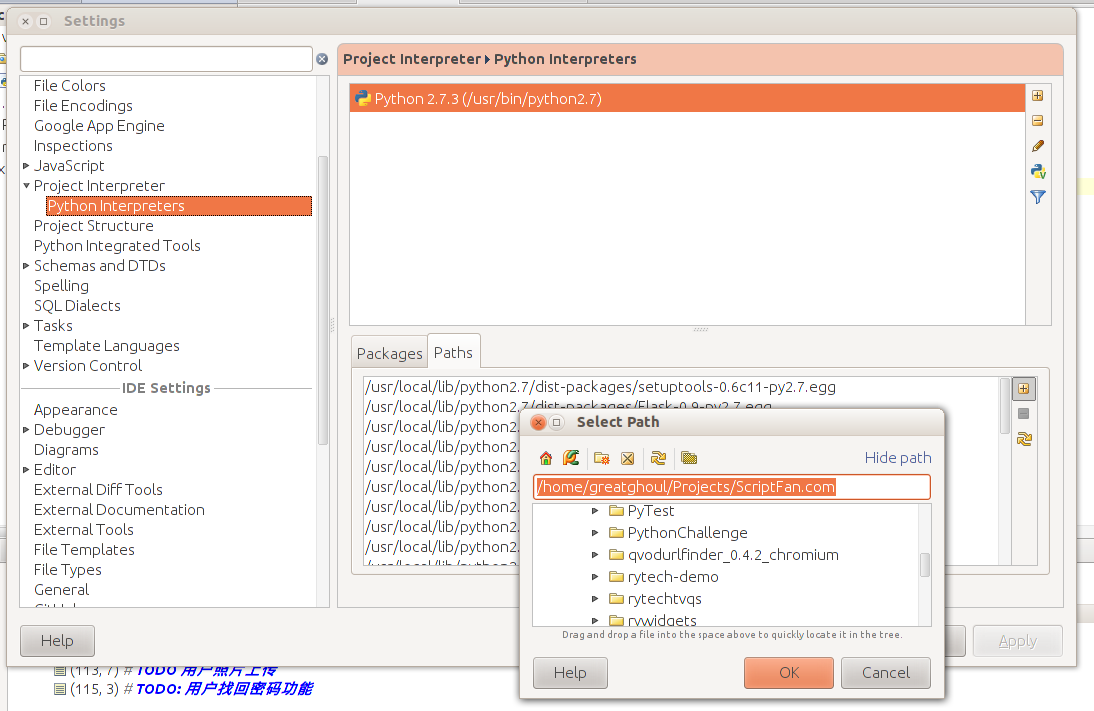The image size is (1094, 711).
Task: Click the new folder icon in Select Path
Action: pyautogui.click(x=601, y=458)
